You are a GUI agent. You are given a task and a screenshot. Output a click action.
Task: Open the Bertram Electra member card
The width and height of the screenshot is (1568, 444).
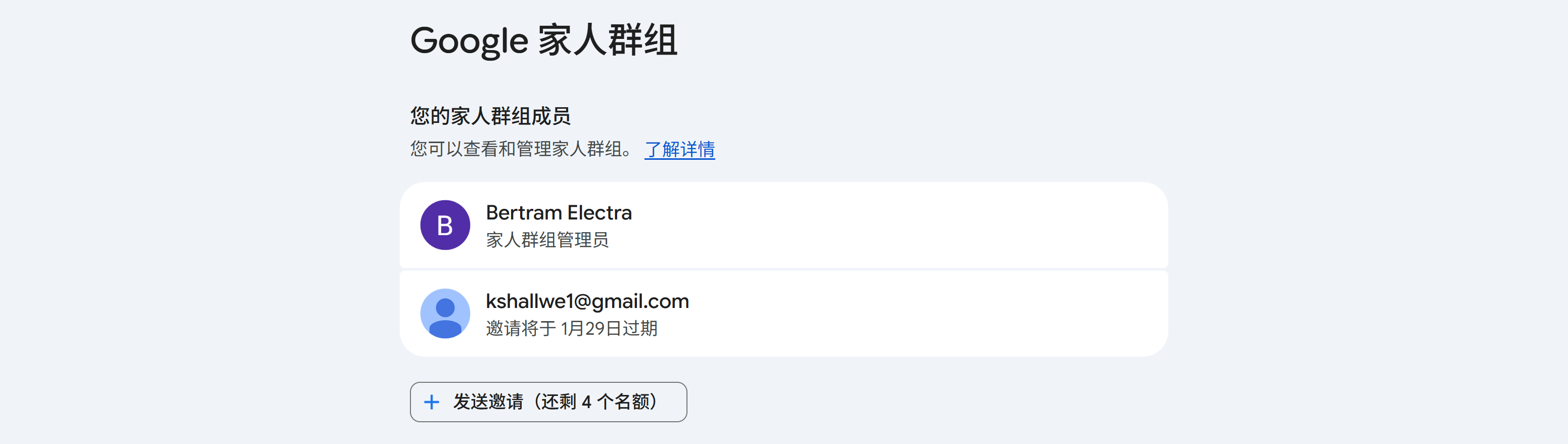783,225
